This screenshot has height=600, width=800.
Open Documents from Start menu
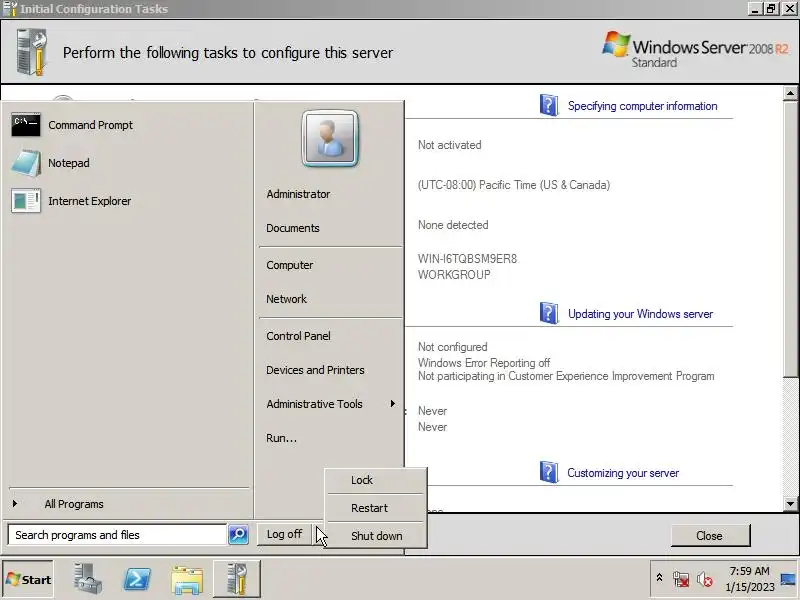pos(293,228)
